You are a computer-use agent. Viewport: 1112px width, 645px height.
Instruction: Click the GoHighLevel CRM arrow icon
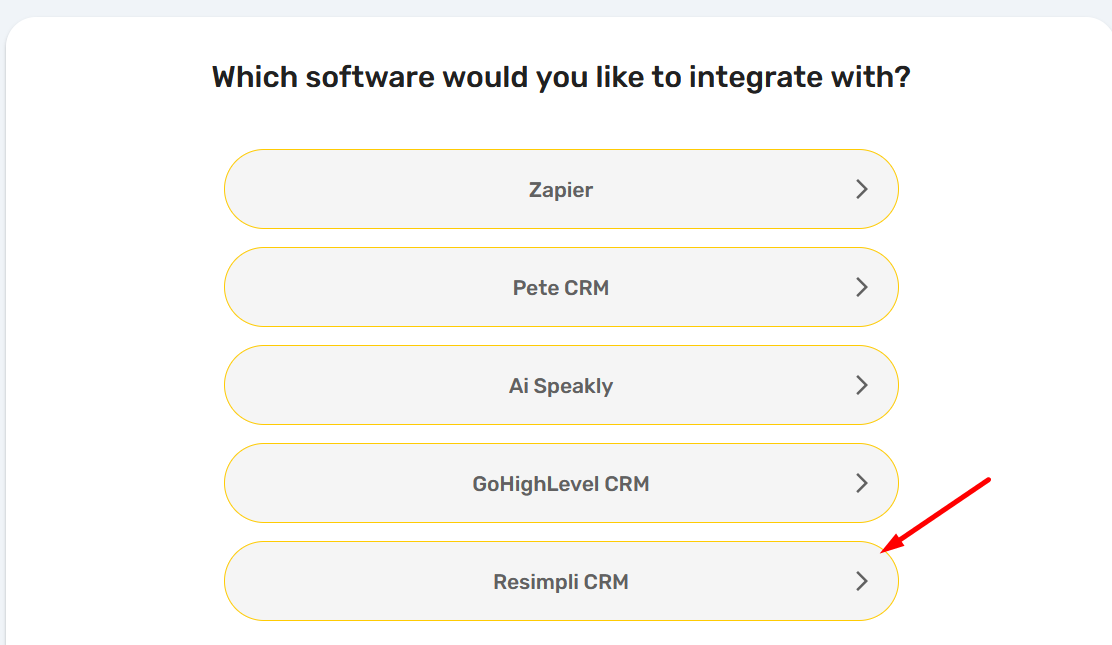(862, 483)
